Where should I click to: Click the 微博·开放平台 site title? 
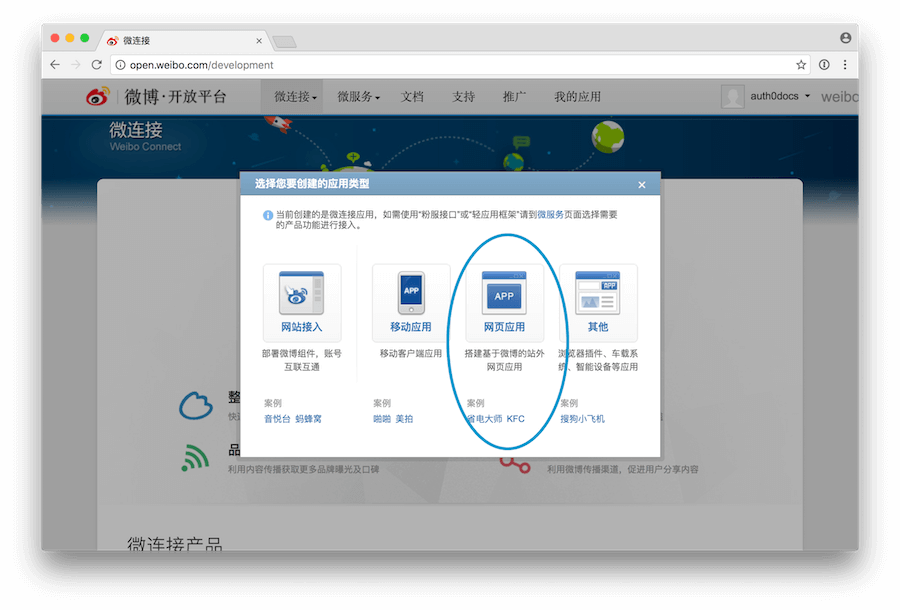pyautogui.click(x=176, y=96)
